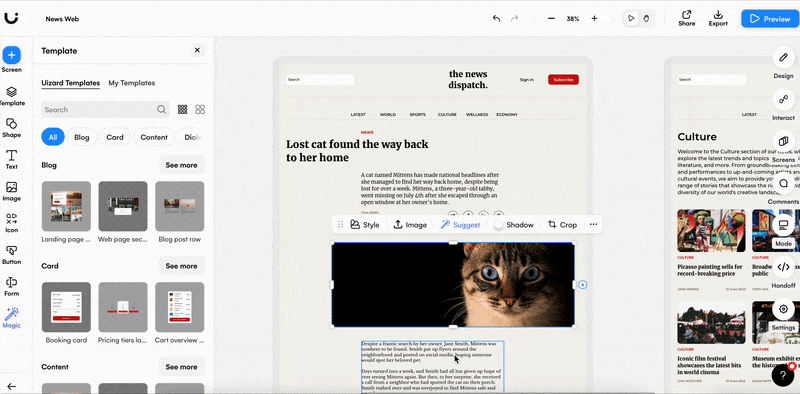This screenshot has width=800, height=394.
Task: Click the Crop tool in floating toolbar
Action: click(562, 225)
